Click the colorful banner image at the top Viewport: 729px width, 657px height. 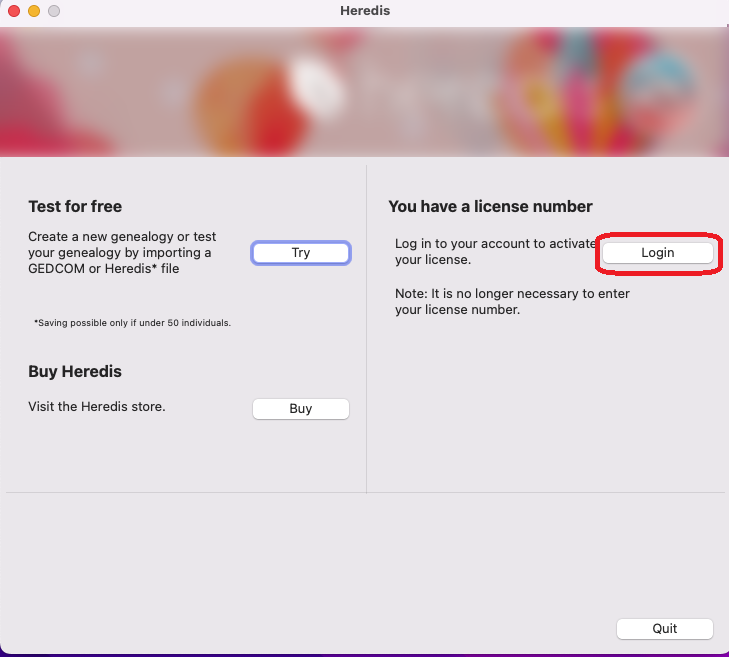[364, 92]
